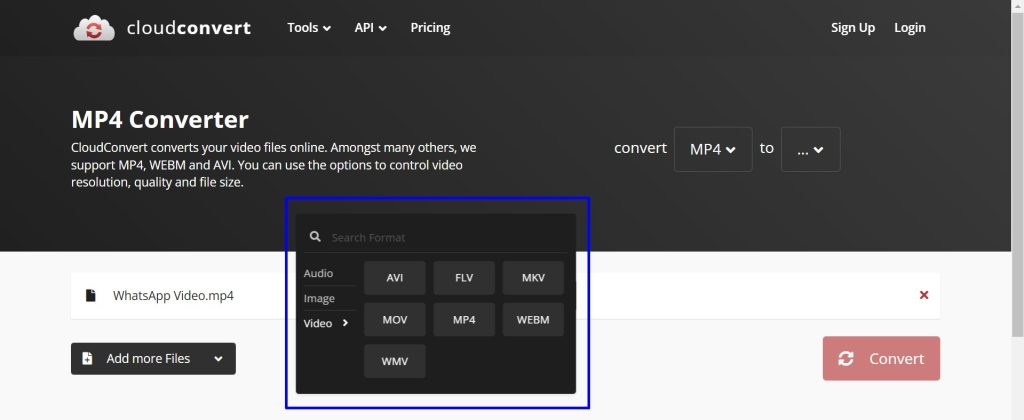Open the API menu
Viewport: 1024px width, 420px height.
tap(370, 27)
